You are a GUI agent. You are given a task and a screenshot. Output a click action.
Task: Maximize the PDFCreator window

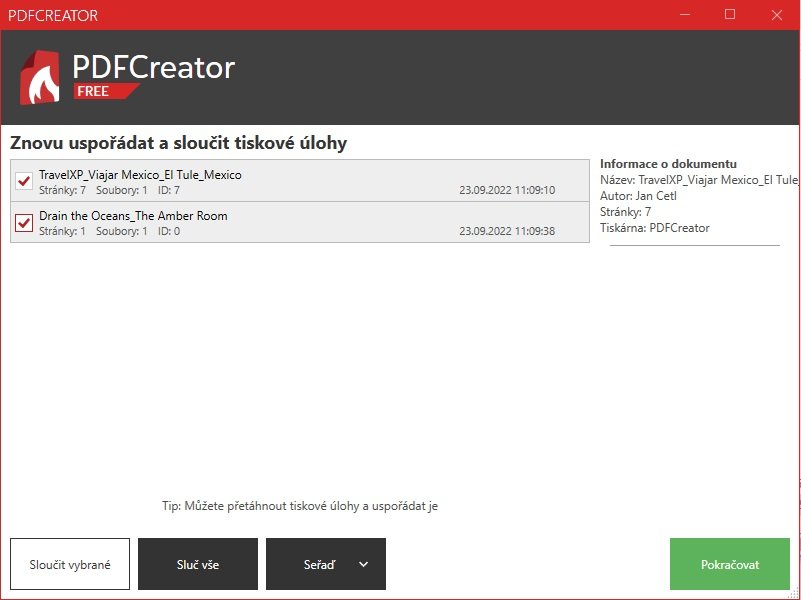coord(730,14)
